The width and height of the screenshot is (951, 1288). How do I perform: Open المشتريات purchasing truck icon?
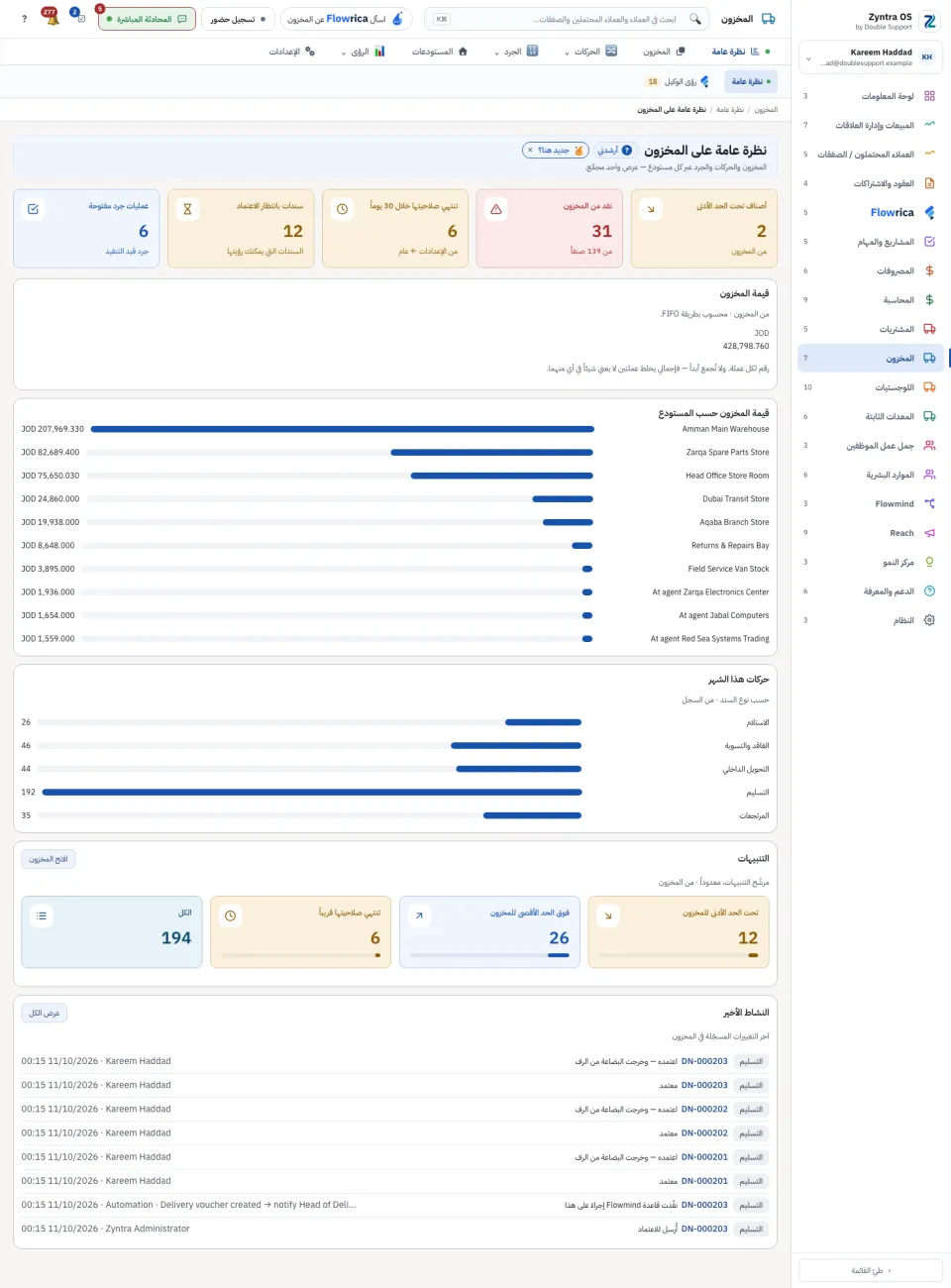(929, 329)
